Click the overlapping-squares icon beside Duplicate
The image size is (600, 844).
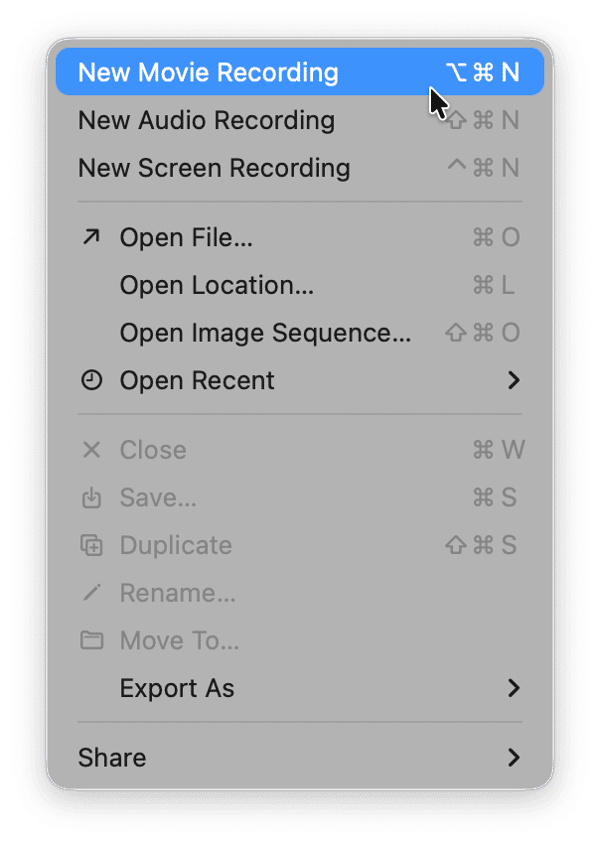pyautogui.click(x=91, y=545)
